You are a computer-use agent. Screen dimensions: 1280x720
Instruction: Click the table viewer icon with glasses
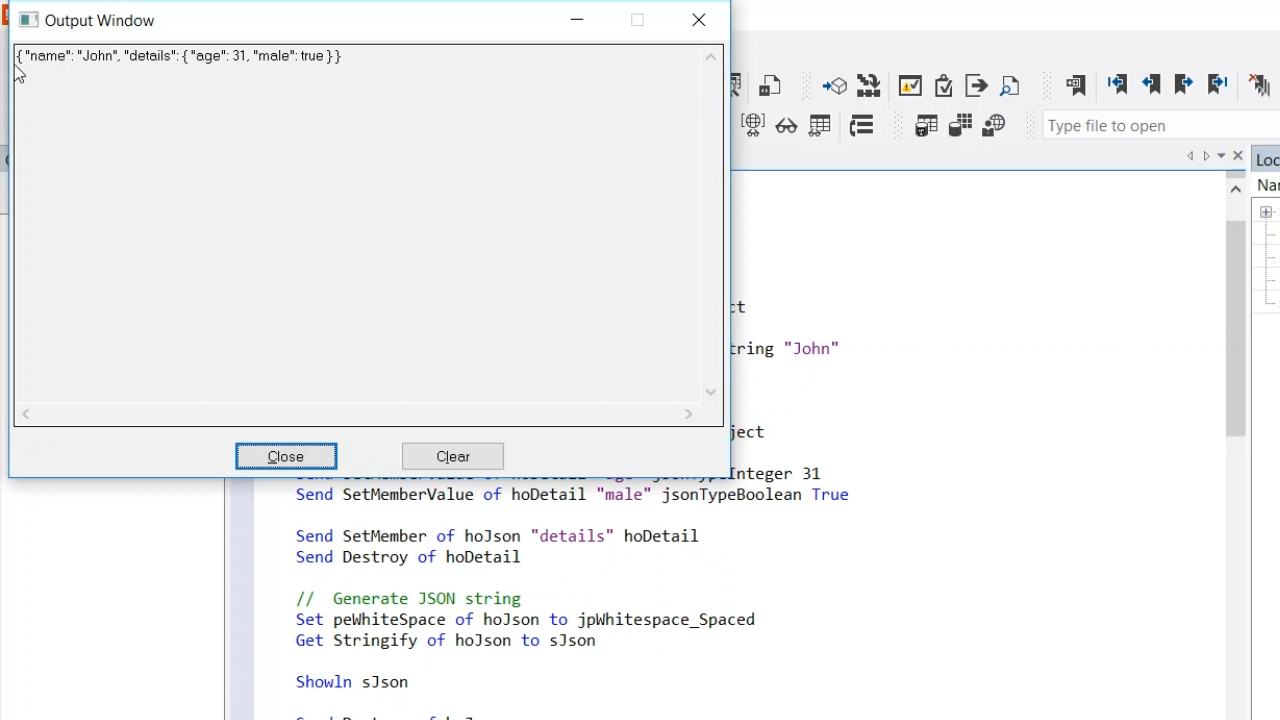[820, 126]
